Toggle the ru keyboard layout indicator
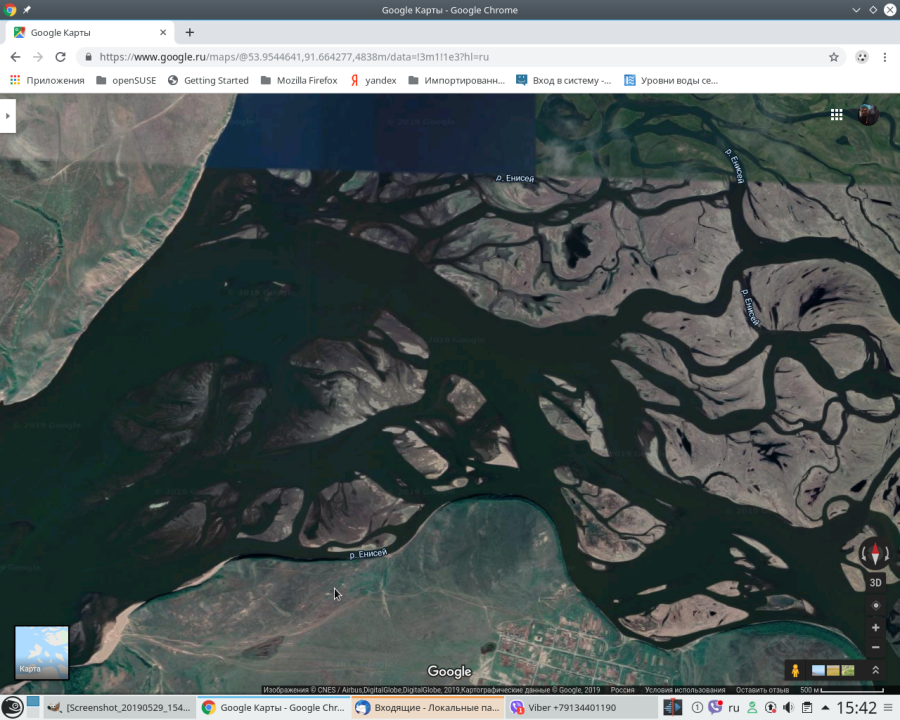The image size is (900, 720). click(734, 707)
